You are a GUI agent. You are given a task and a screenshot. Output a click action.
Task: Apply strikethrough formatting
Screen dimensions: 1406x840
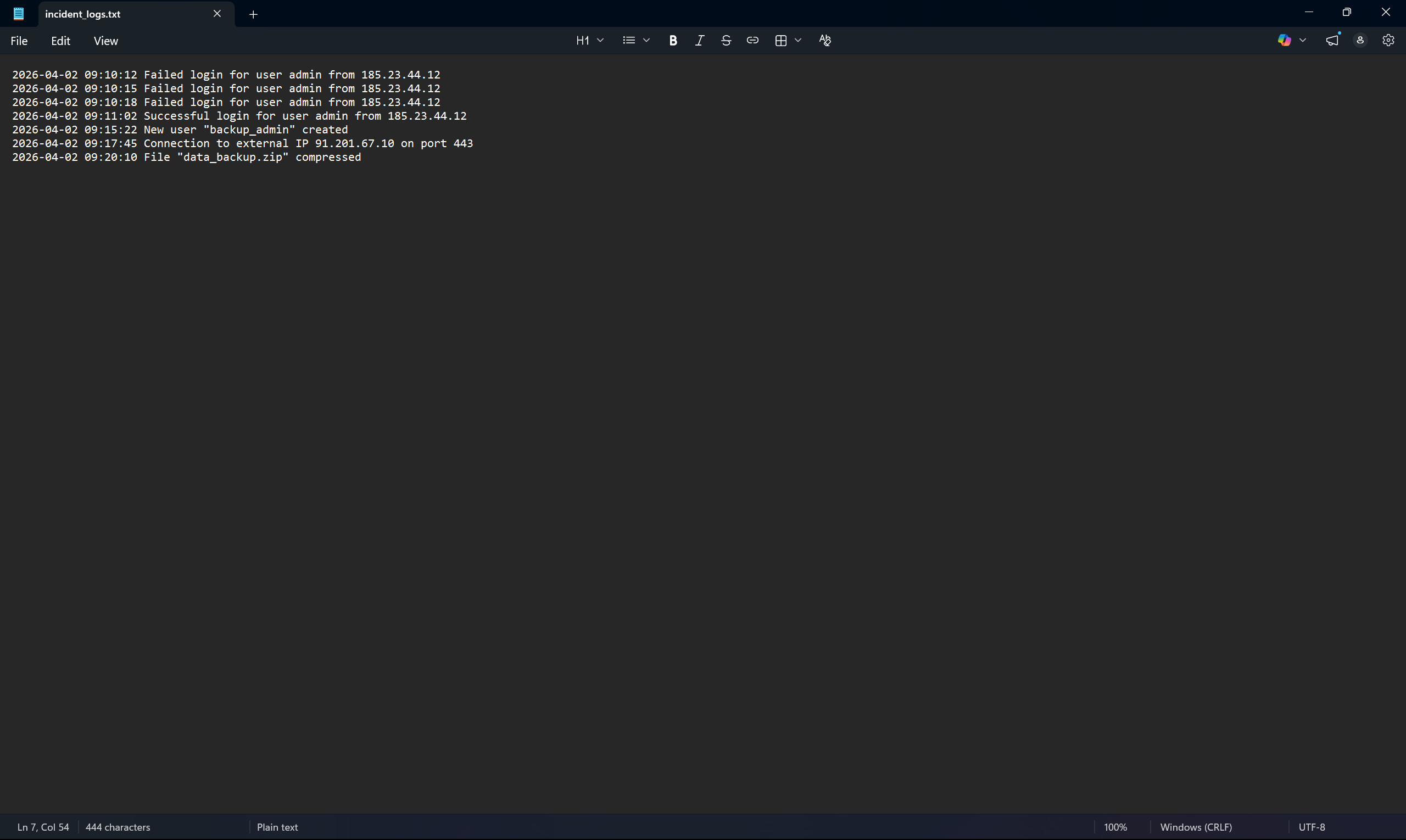tap(726, 40)
